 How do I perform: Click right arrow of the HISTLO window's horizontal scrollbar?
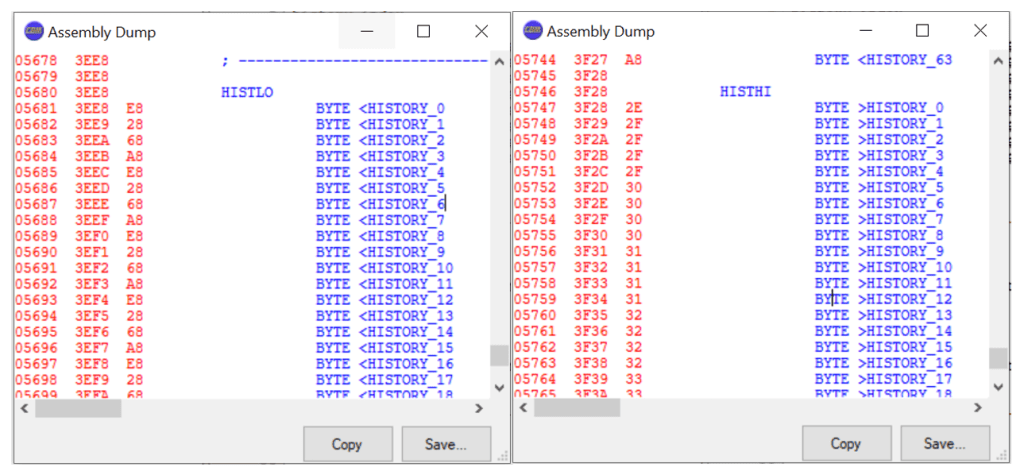[x=479, y=408]
